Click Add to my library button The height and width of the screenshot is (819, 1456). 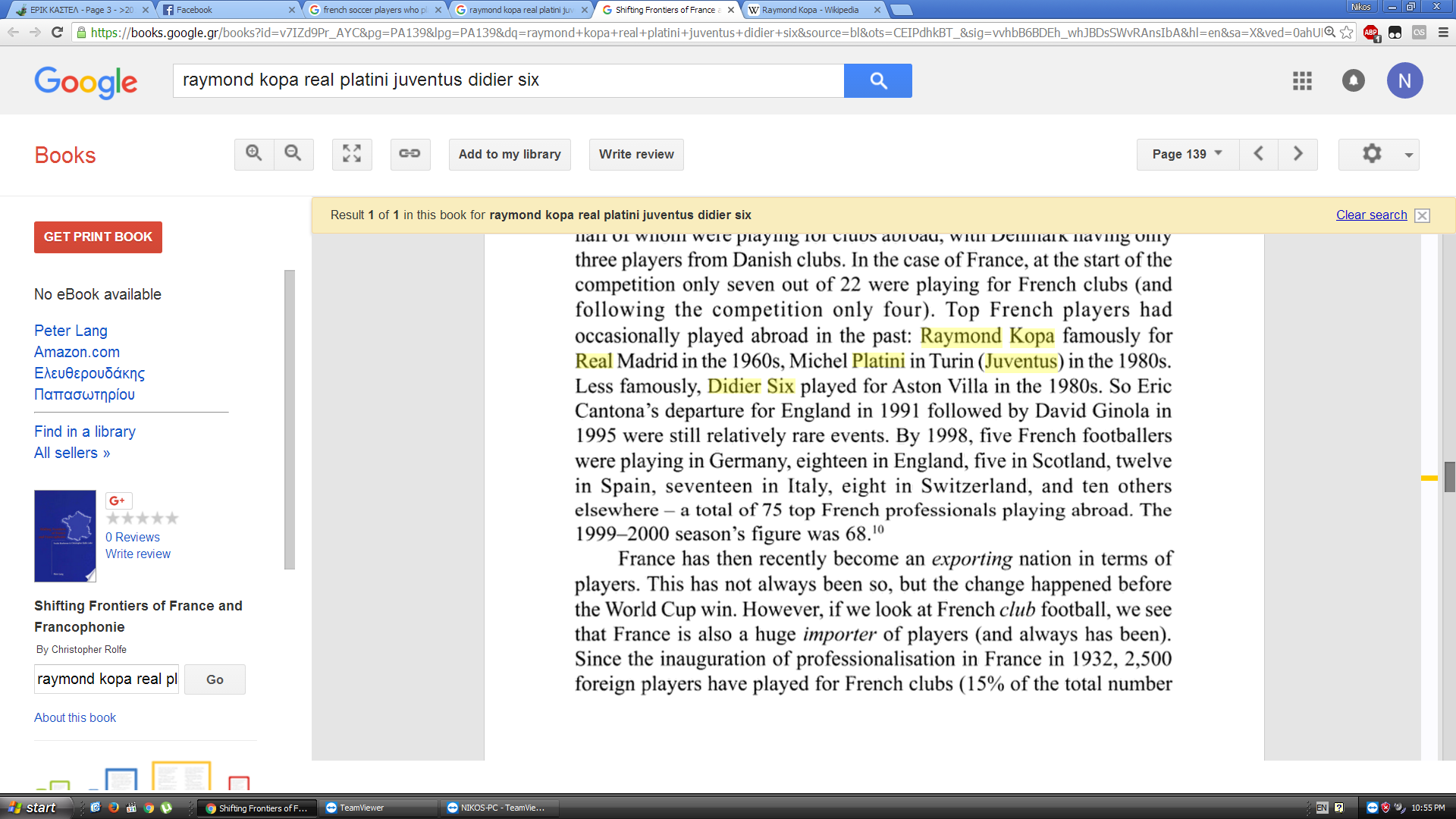pos(510,154)
